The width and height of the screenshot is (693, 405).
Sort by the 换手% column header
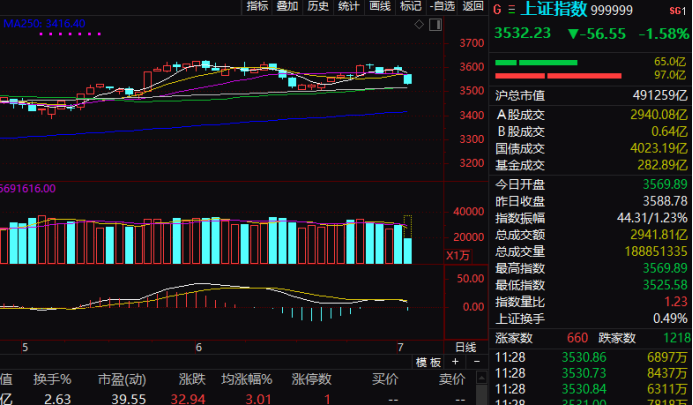click(52, 379)
